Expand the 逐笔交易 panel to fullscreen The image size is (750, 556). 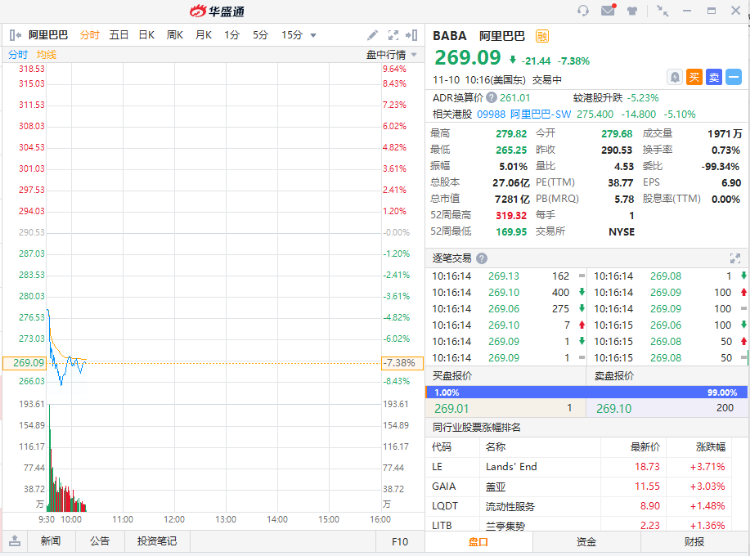[x=735, y=257]
